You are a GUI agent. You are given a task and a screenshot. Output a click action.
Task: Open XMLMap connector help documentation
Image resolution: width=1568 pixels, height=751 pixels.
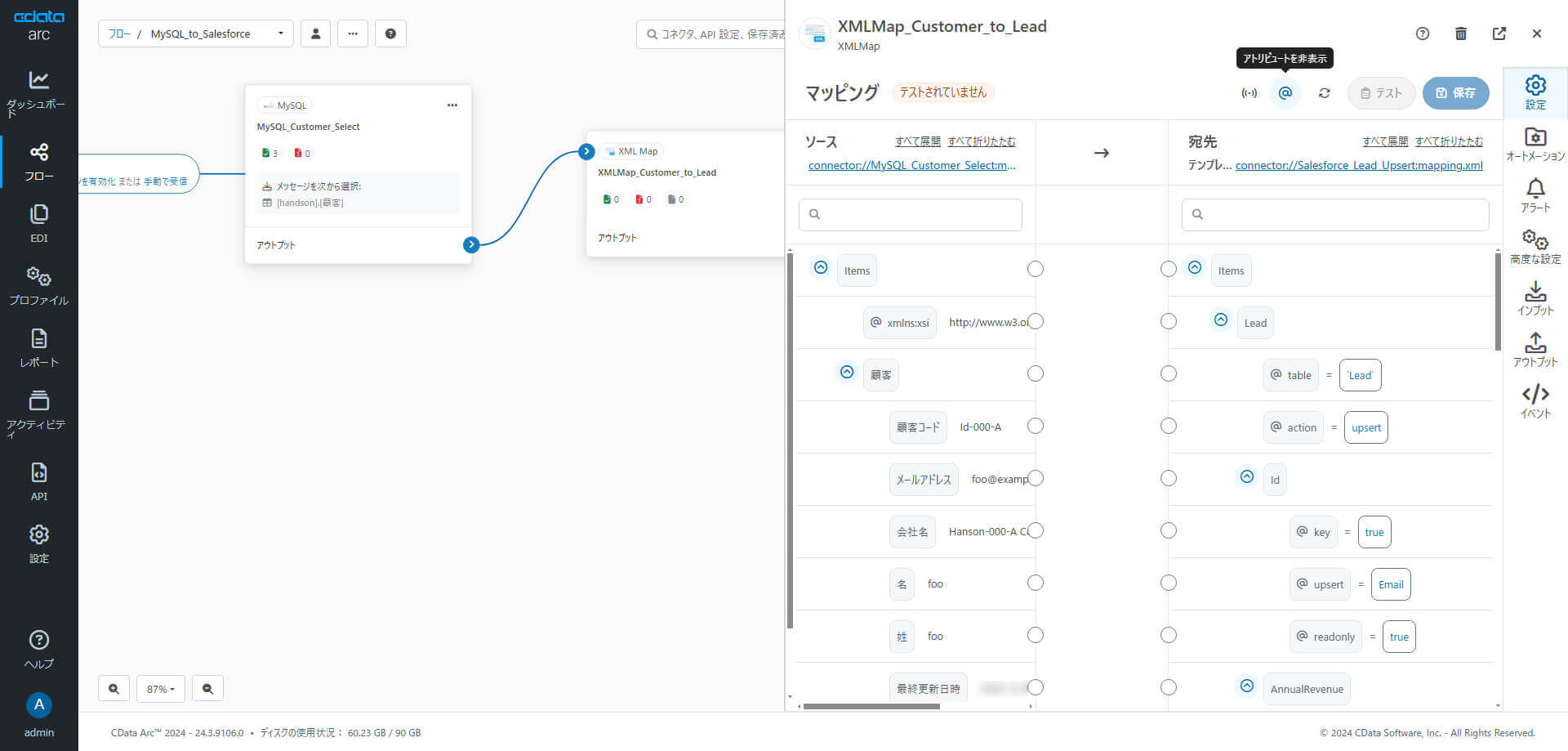(x=1423, y=34)
